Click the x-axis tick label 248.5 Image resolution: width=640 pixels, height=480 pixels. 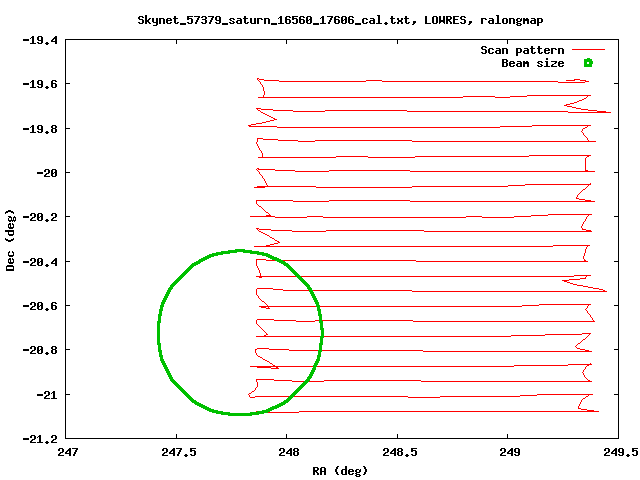coord(400,452)
